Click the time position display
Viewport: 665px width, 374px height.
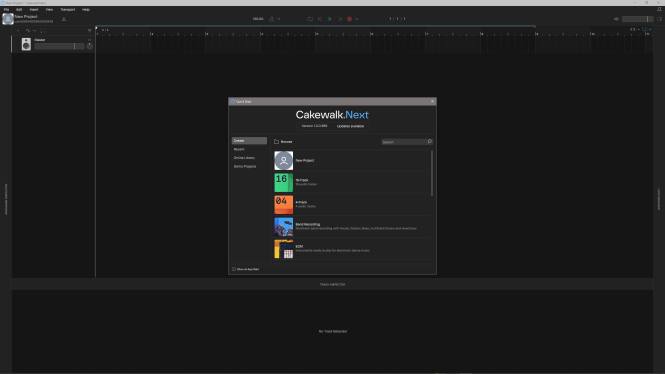pos(397,19)
